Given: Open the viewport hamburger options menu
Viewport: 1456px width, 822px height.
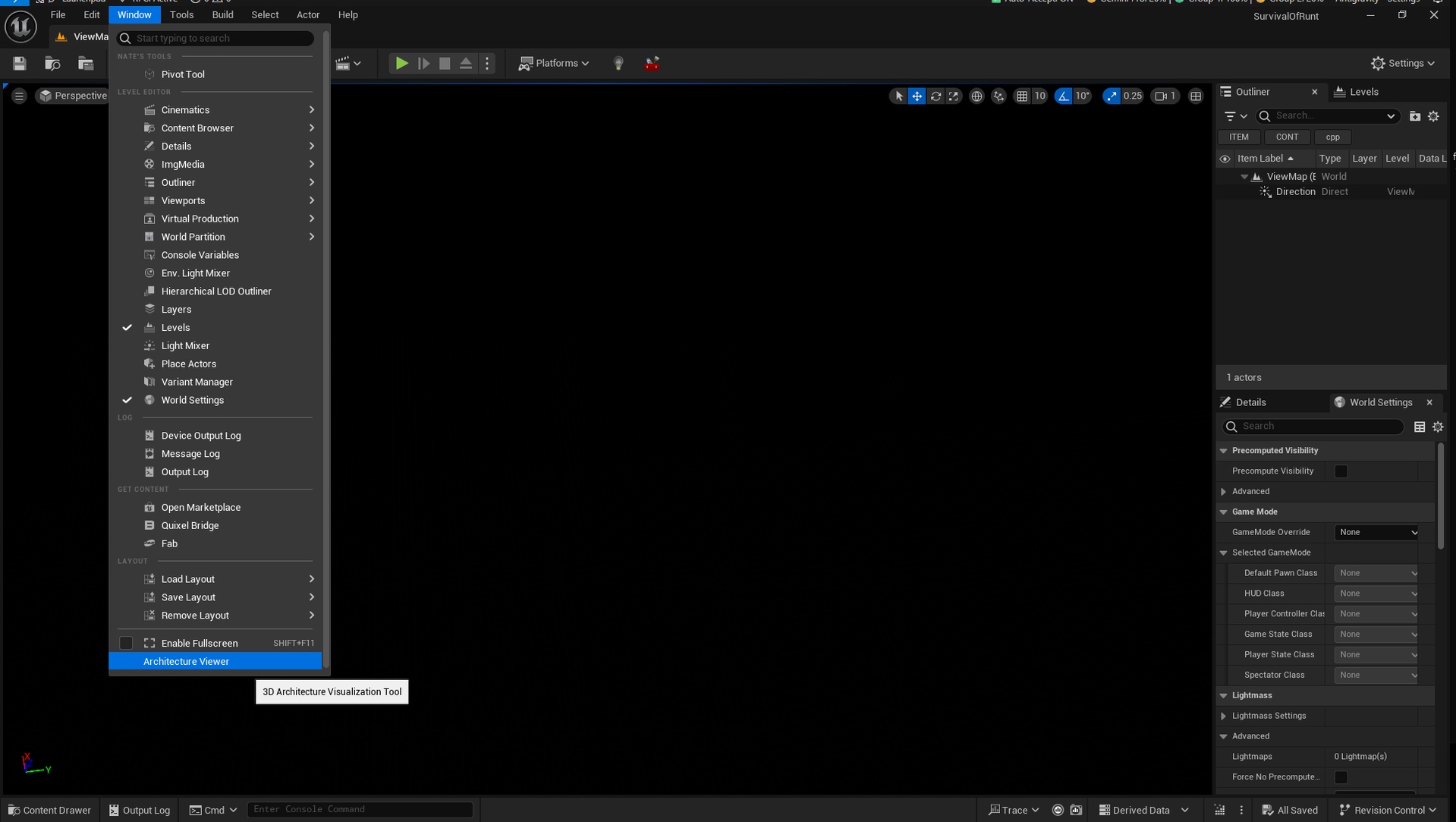Looking at the screenshot, I should (x=19, y=96).
